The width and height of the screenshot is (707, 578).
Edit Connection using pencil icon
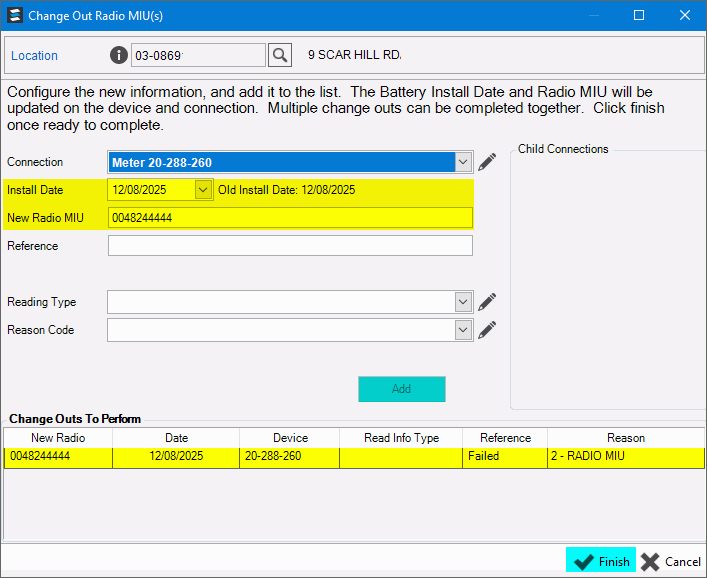pyautogui.click(x=487, y=162)
